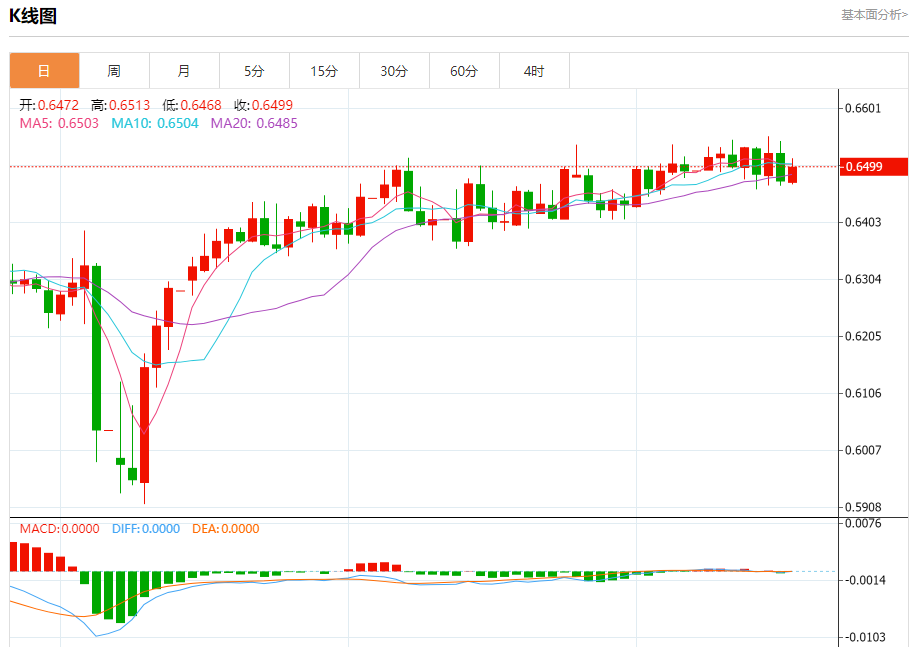920x647 pixels.
Task: Click the MA20: 0.6485 label
Action: pyautogui.click(x=254, y=123)
